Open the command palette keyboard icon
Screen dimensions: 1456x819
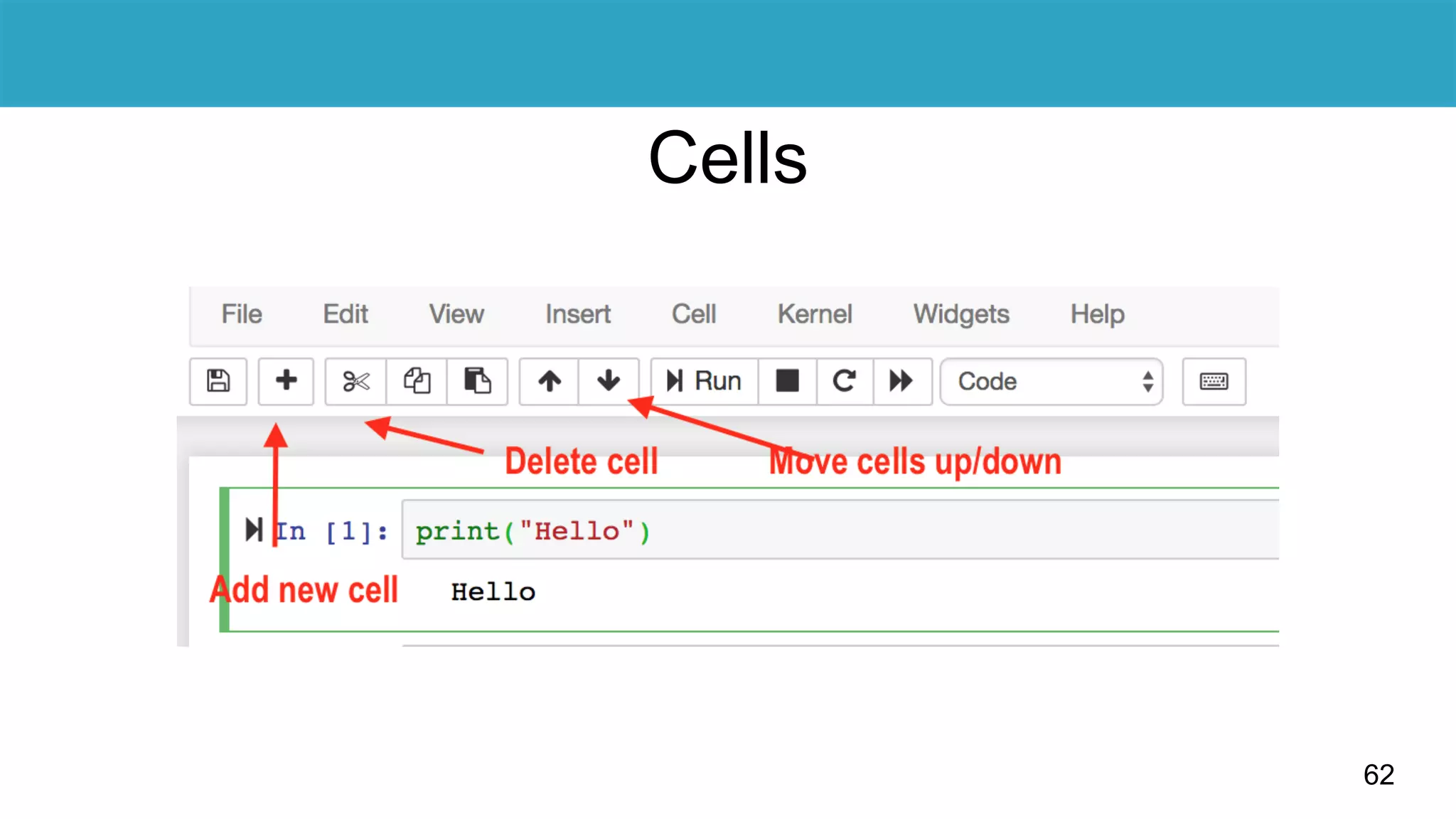[x=1214, y=382]
